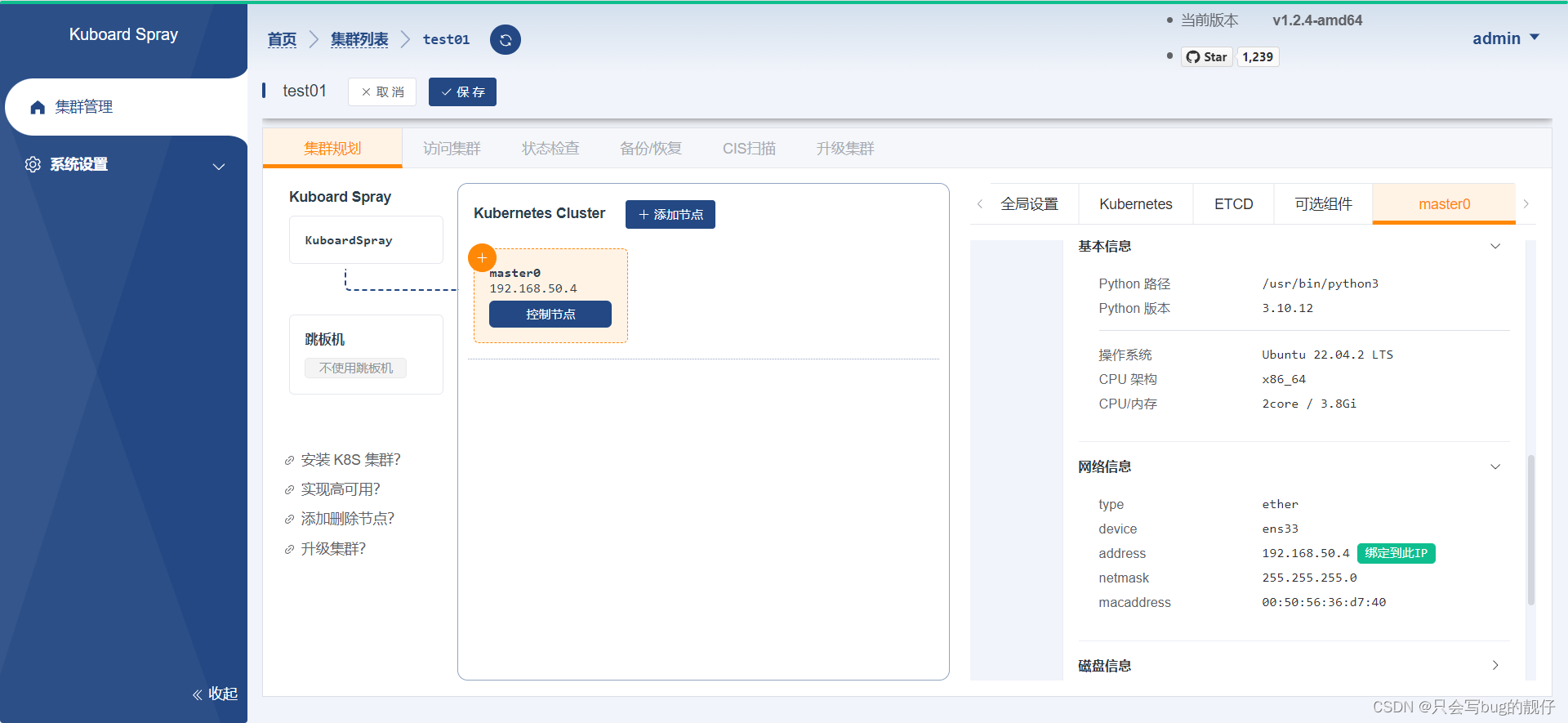Screen dimensions: 1568x723
Task: Click the gear icon beside 系统设置
Action: 33,164
